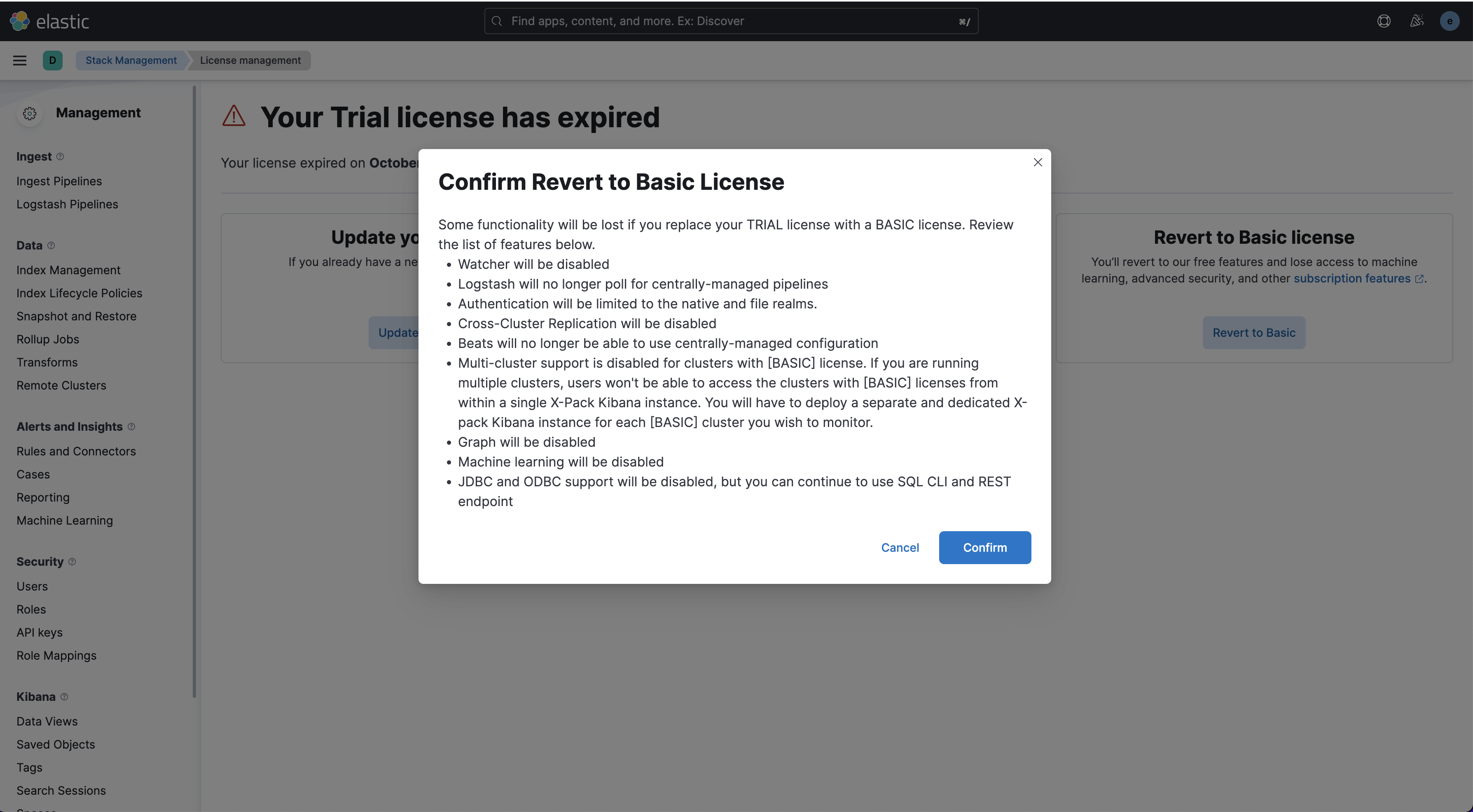Confirm reverting to Basic license
The height and width of the screenshot is (812, 1473).
pyautogui.click(x=984, y=547)
